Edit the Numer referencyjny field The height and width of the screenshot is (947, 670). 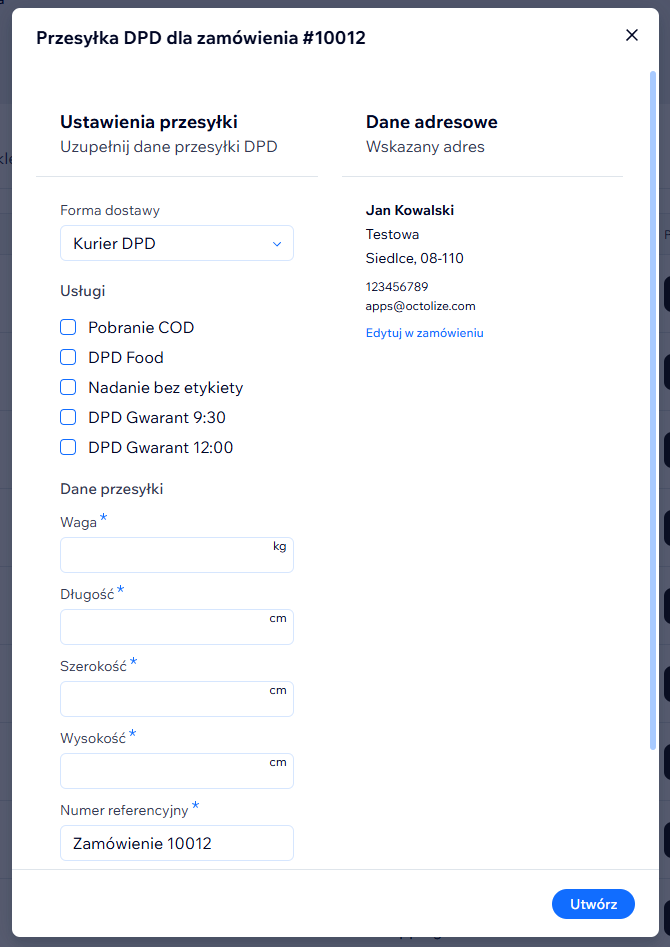(176, 843)
